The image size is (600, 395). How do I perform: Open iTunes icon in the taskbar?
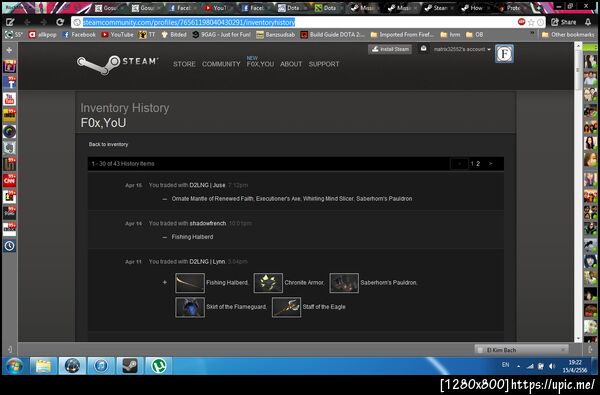(x=101, y=366)
